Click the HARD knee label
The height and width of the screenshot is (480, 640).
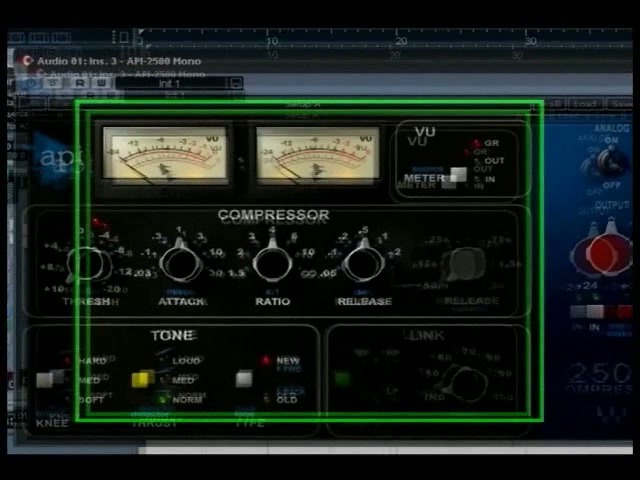92,361
